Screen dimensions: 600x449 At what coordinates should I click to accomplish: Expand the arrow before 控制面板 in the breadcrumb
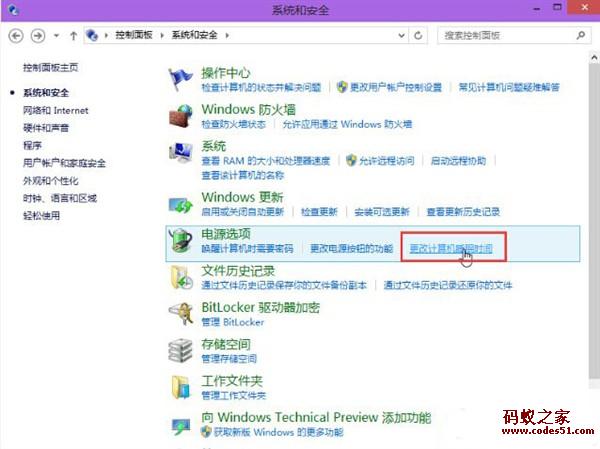[x=106, y=36]
